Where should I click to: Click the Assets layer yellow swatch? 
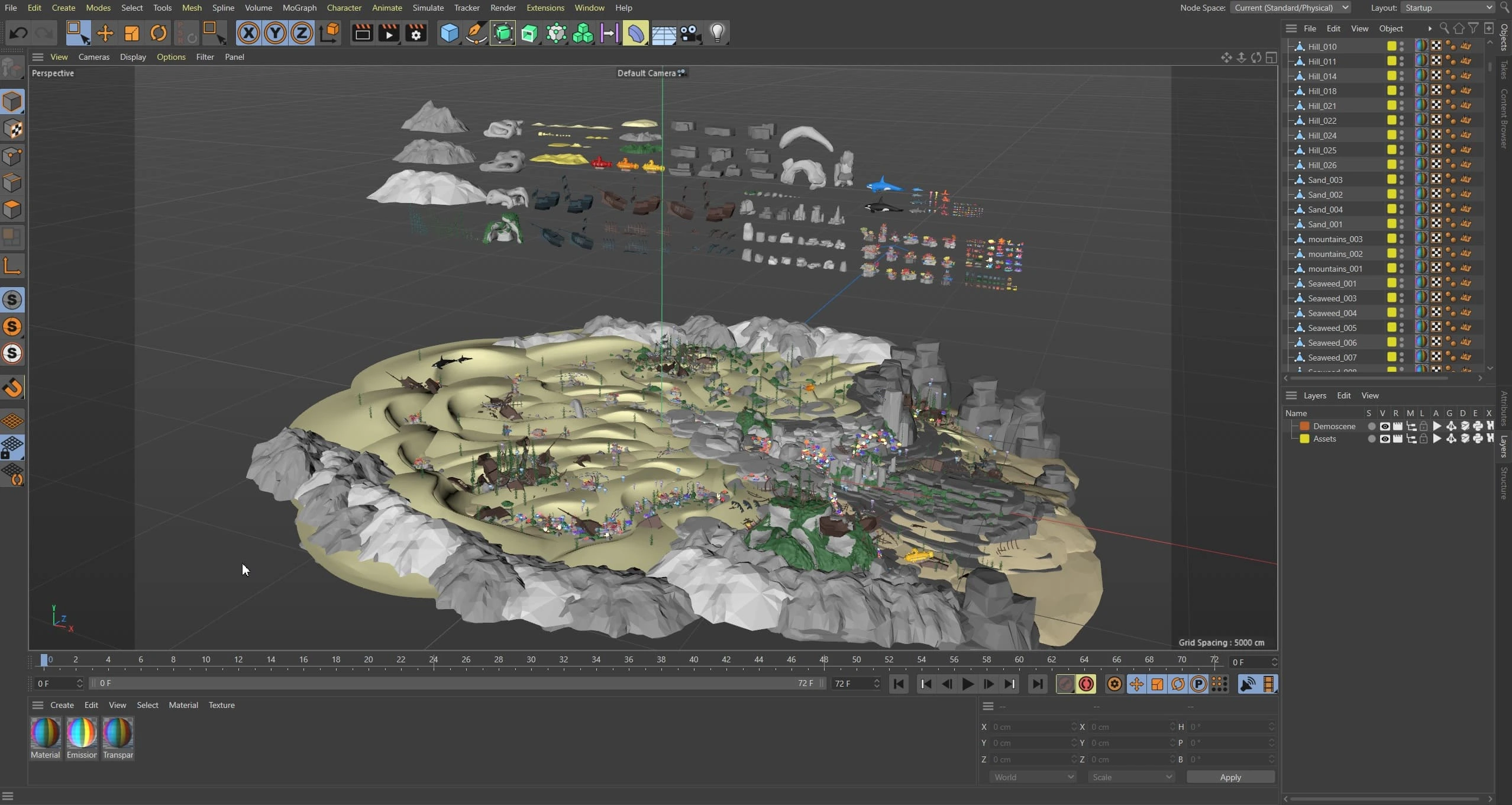coord(1304,439)
